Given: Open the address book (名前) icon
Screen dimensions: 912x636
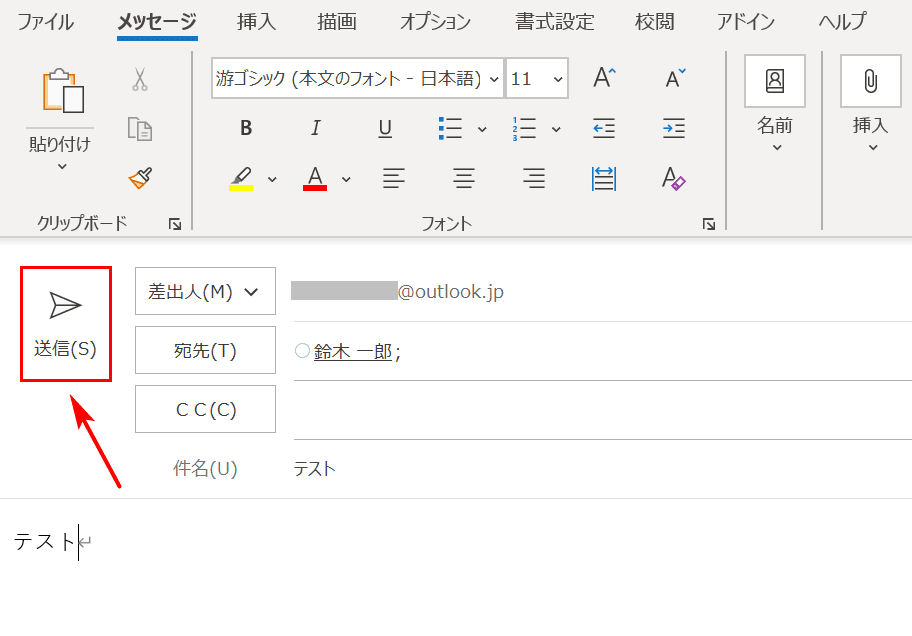Looking at the screenshot, I should (x=775, y=81).
